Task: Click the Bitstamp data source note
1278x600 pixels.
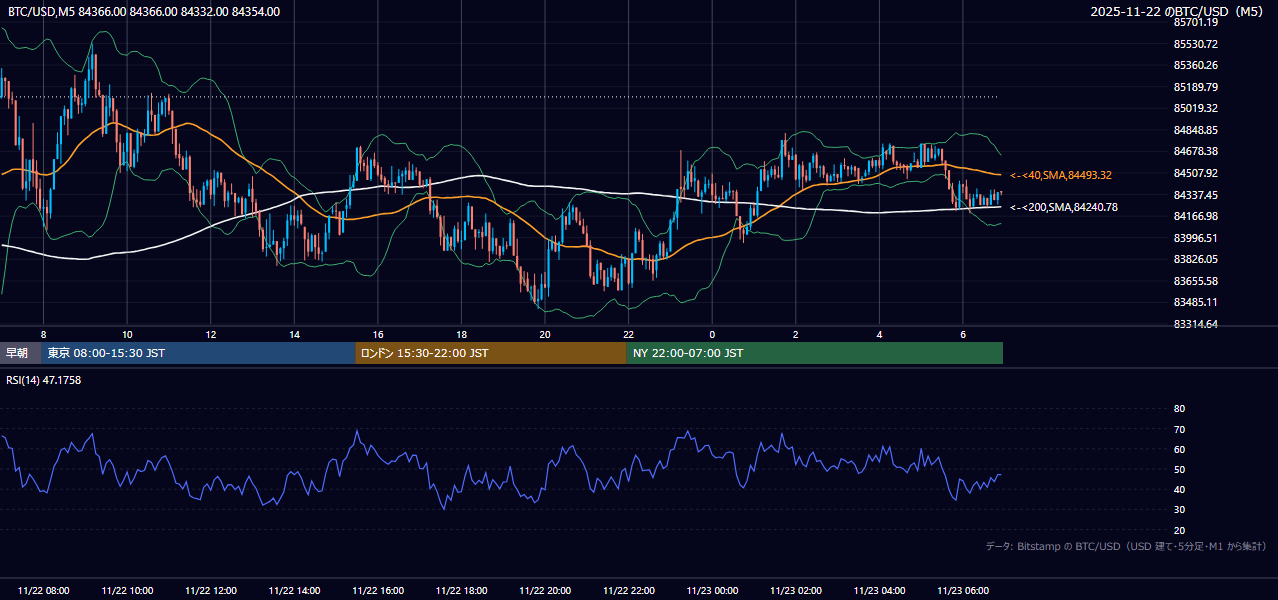Action: [x=1127, y=547]
